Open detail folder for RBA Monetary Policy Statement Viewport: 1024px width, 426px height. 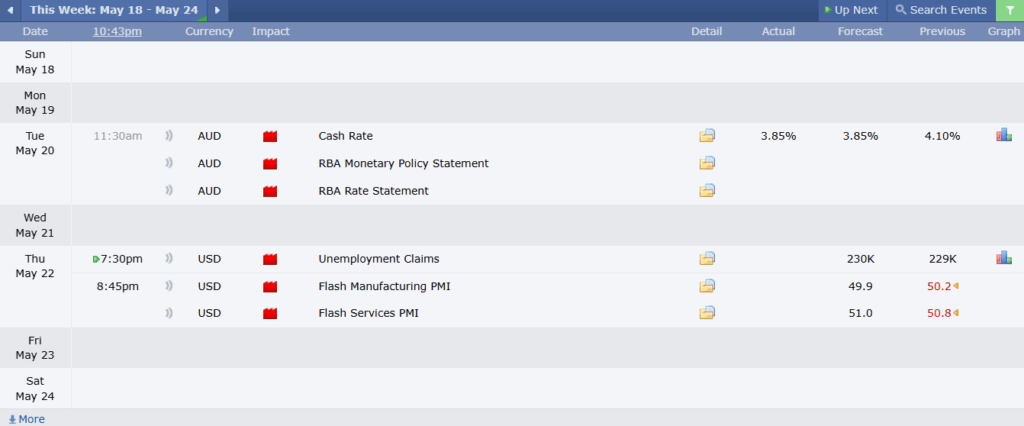coord(707,163)
